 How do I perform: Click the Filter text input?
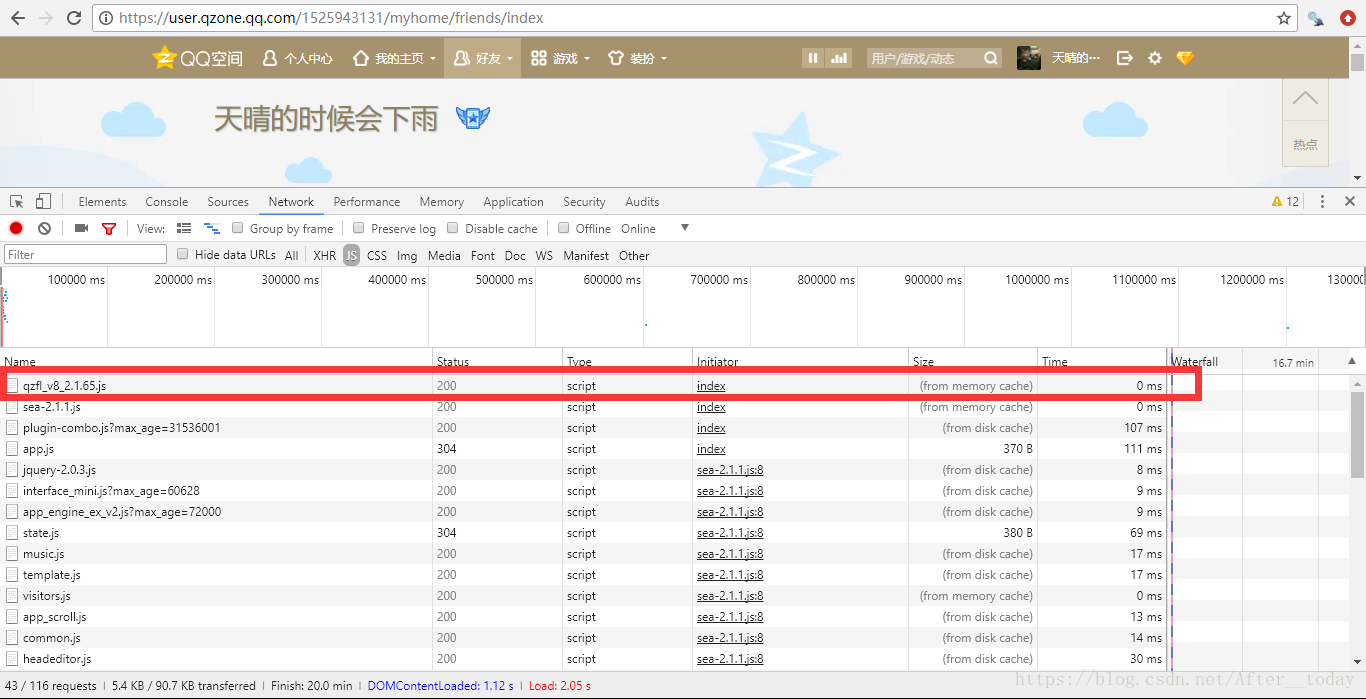click(x=85, y=255)
